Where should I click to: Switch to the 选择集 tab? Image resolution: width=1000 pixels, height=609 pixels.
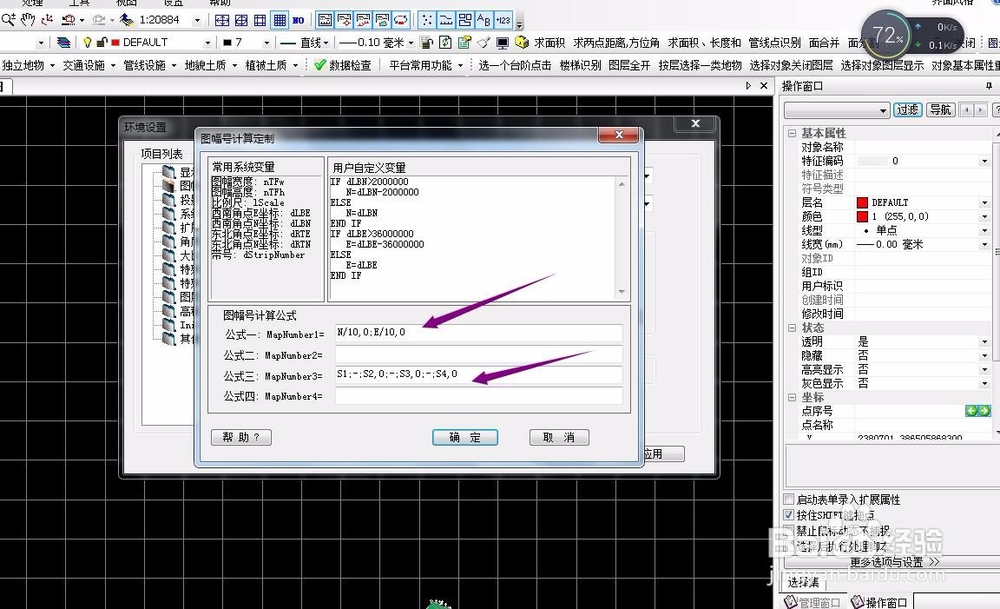(x=804, y=582)
